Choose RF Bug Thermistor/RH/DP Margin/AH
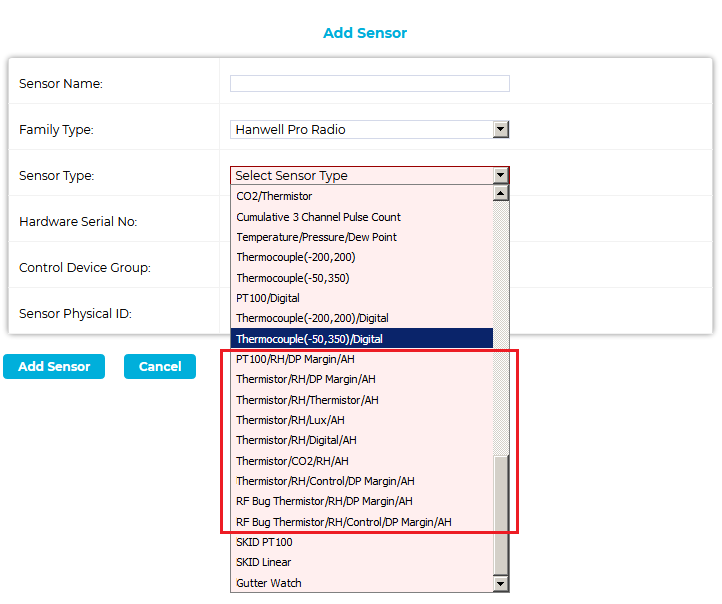This screenshot has width=722, height=604. pyautogui.click(x=324, y=501)
